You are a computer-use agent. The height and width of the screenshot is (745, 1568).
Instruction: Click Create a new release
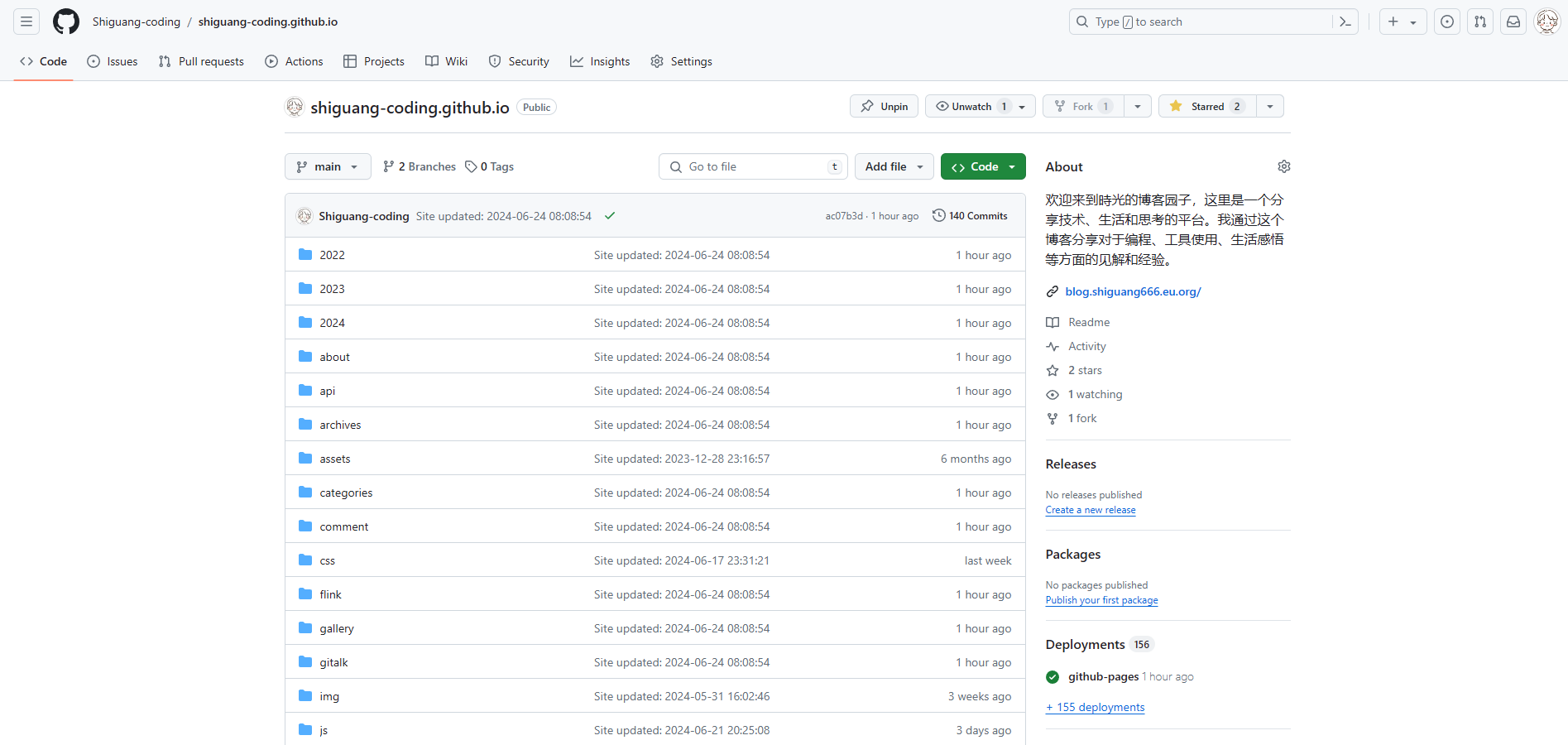tap(1091, 510)
